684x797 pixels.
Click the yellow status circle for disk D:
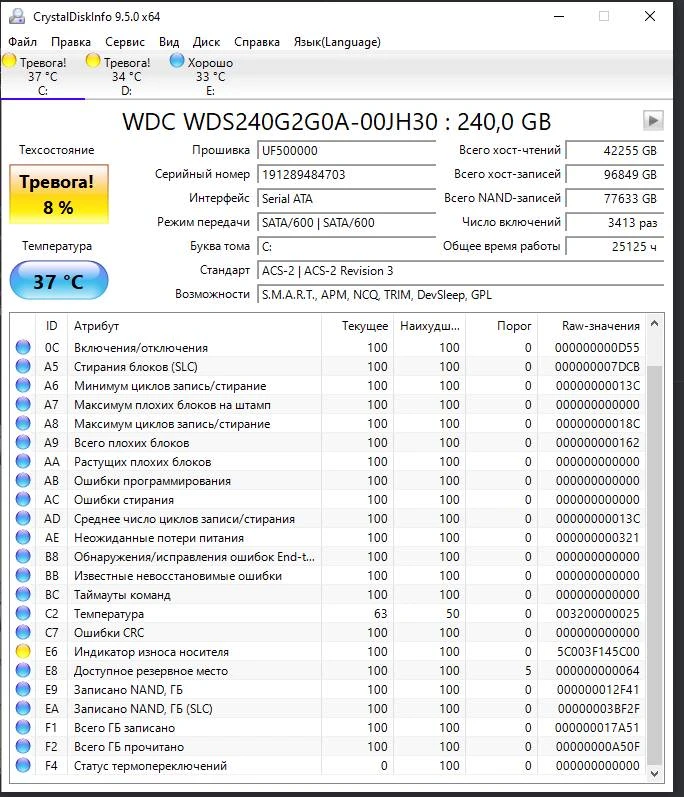(x=93, y=61)
